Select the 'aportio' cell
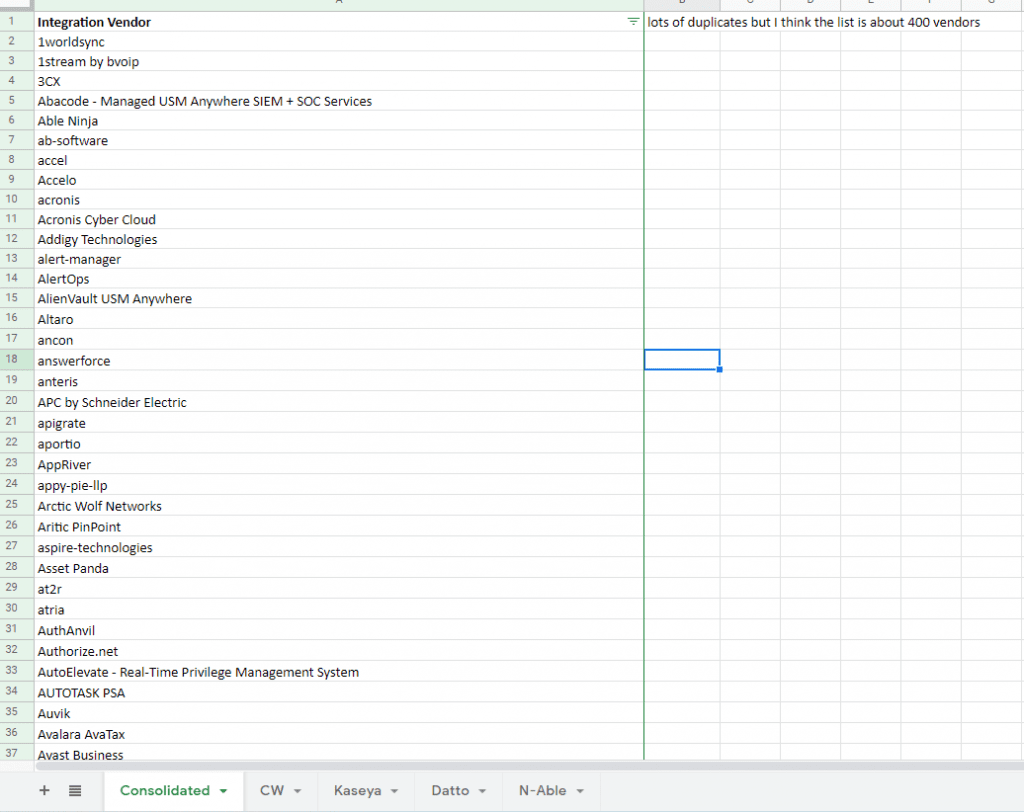 click(339, 443)
